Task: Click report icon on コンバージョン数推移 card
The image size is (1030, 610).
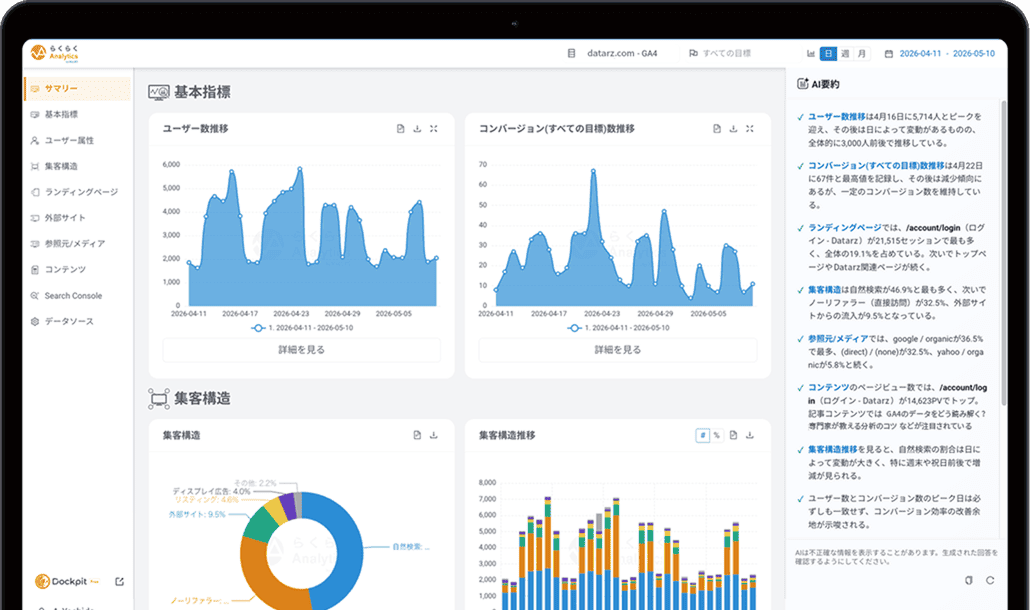Action: [x=717, y=129]
